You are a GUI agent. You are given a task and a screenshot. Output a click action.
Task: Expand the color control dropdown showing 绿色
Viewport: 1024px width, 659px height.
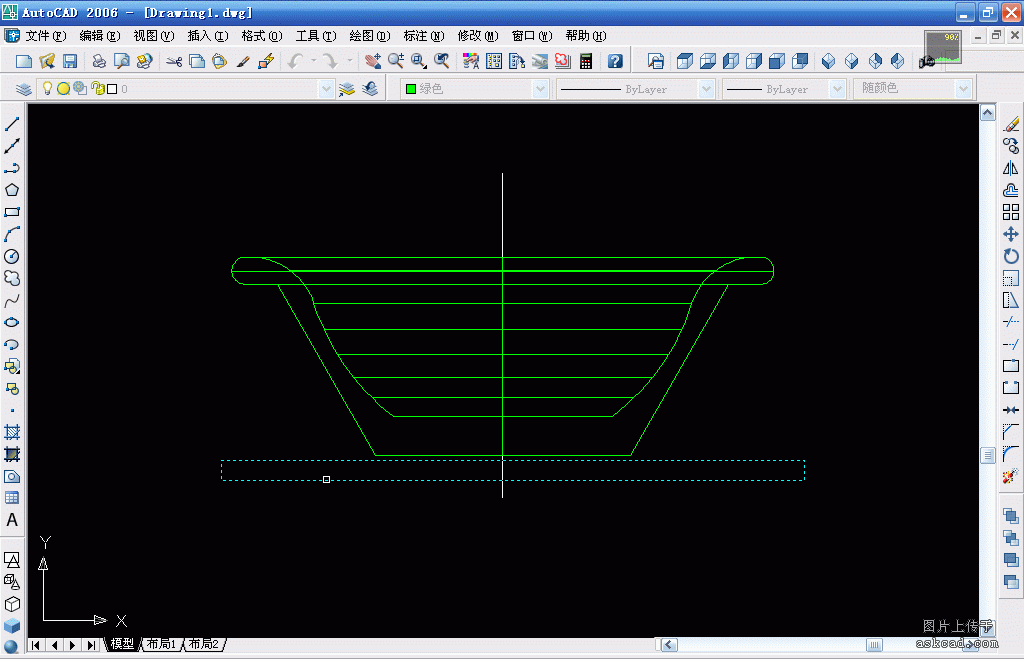point(540,89)
